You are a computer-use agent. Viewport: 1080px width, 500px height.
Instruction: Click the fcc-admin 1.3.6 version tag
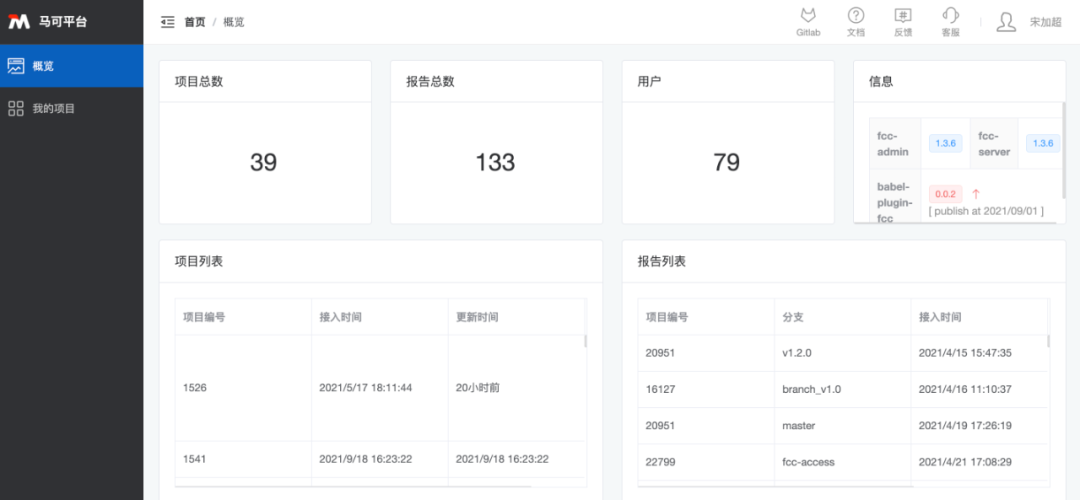(945, 143)
